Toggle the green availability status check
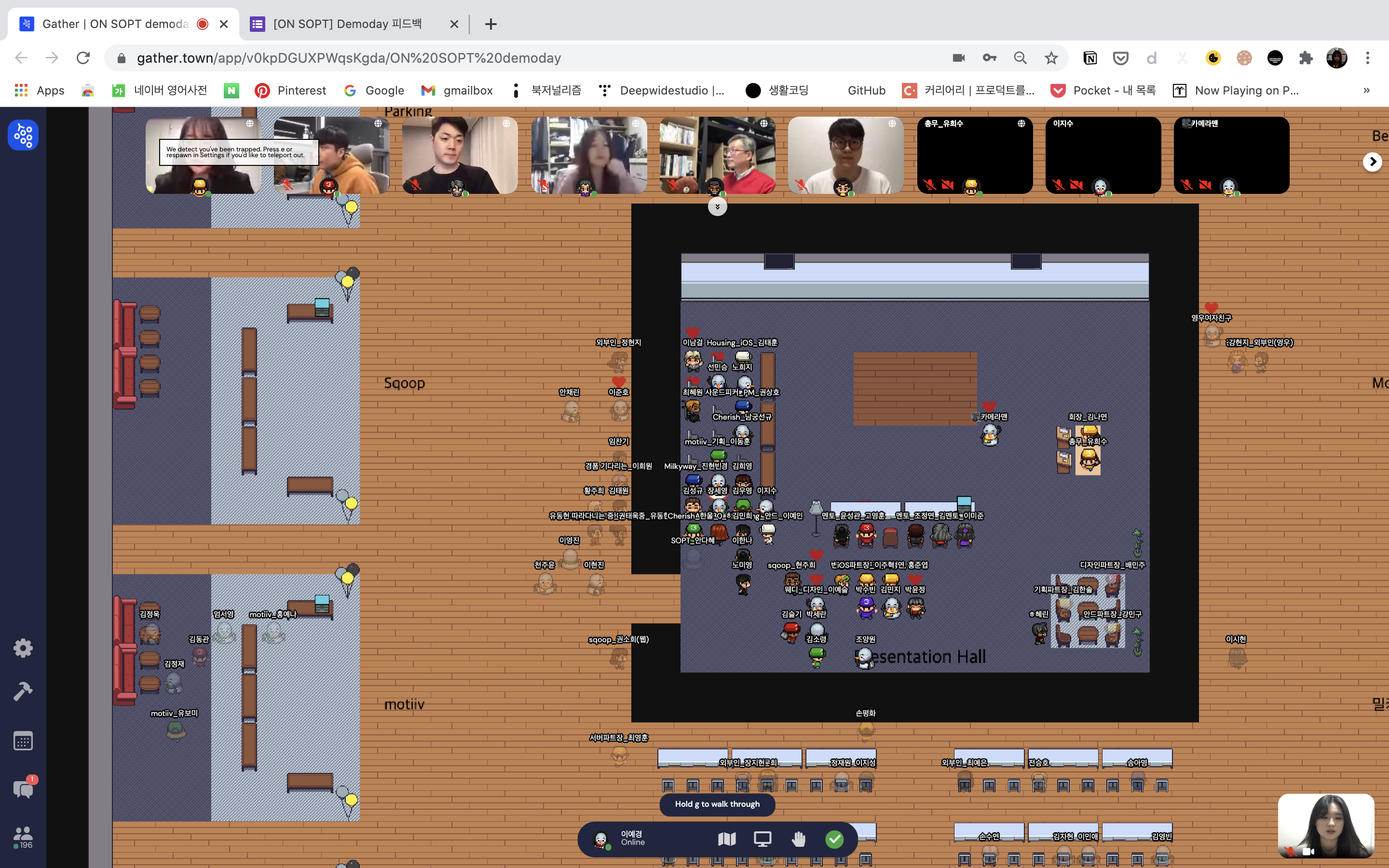Viewport: 1389px width, 868px height. pos(834,839)
